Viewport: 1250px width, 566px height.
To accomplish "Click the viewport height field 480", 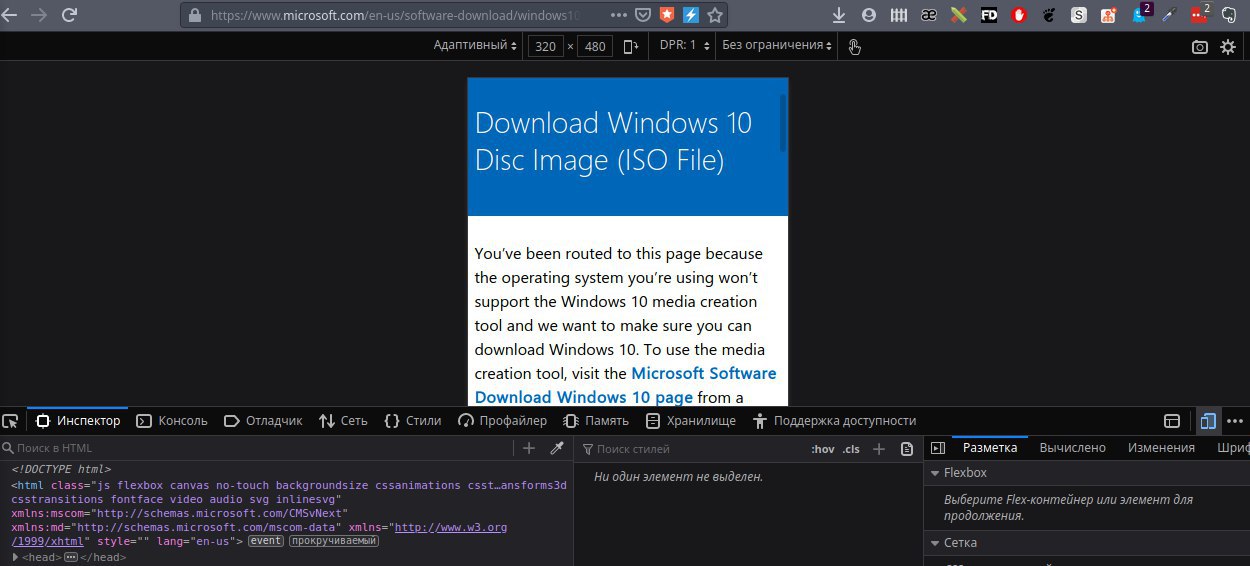I will pos(594,46).
